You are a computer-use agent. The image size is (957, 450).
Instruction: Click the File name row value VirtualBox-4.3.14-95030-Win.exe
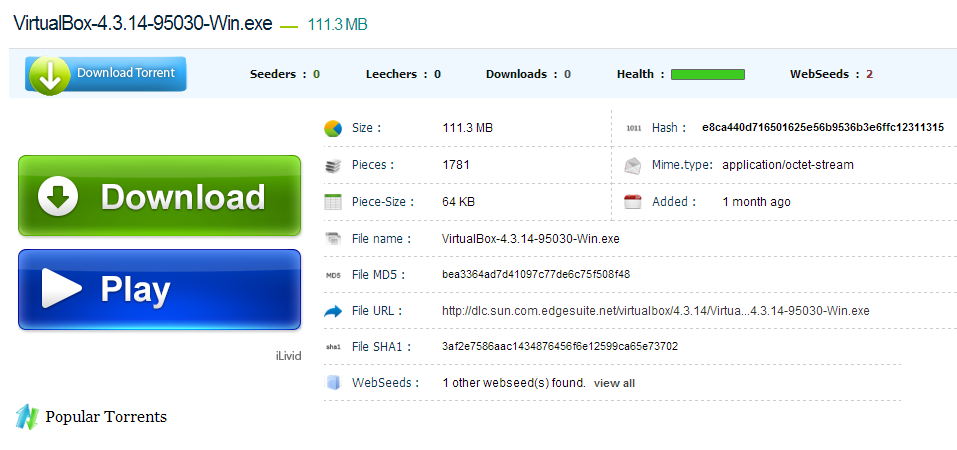pyautogui.click(x=531, y=239)
